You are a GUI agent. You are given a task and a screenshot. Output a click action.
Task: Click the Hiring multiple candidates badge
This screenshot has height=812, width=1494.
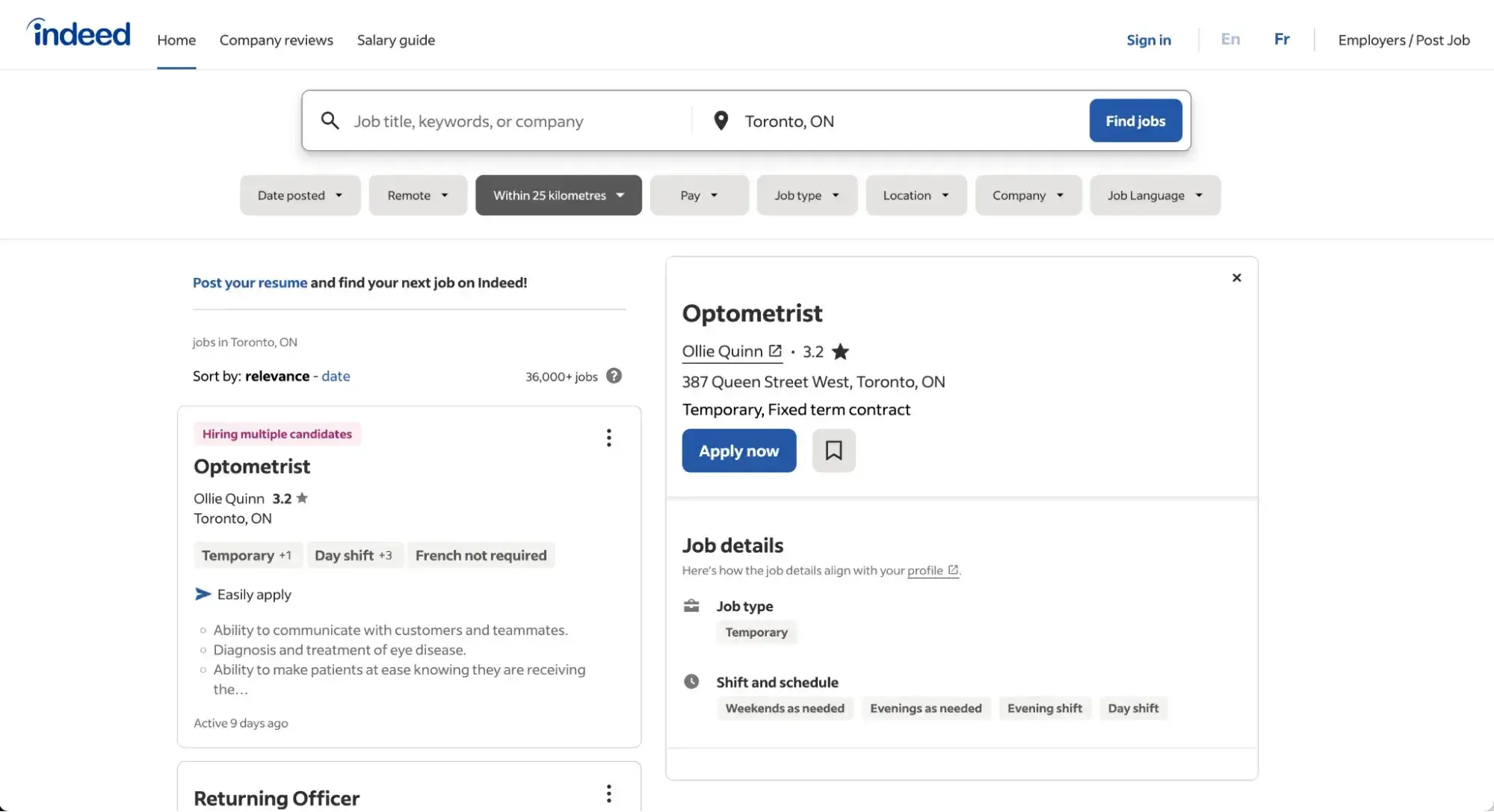pos(277,434)
